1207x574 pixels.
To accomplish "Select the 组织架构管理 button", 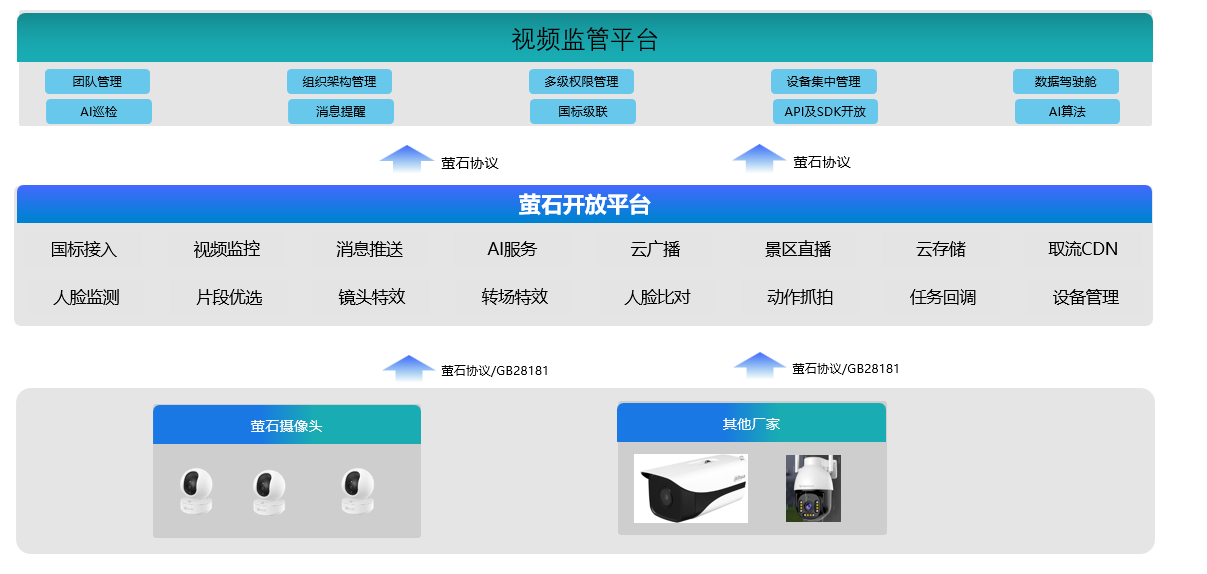I will 339,82.
